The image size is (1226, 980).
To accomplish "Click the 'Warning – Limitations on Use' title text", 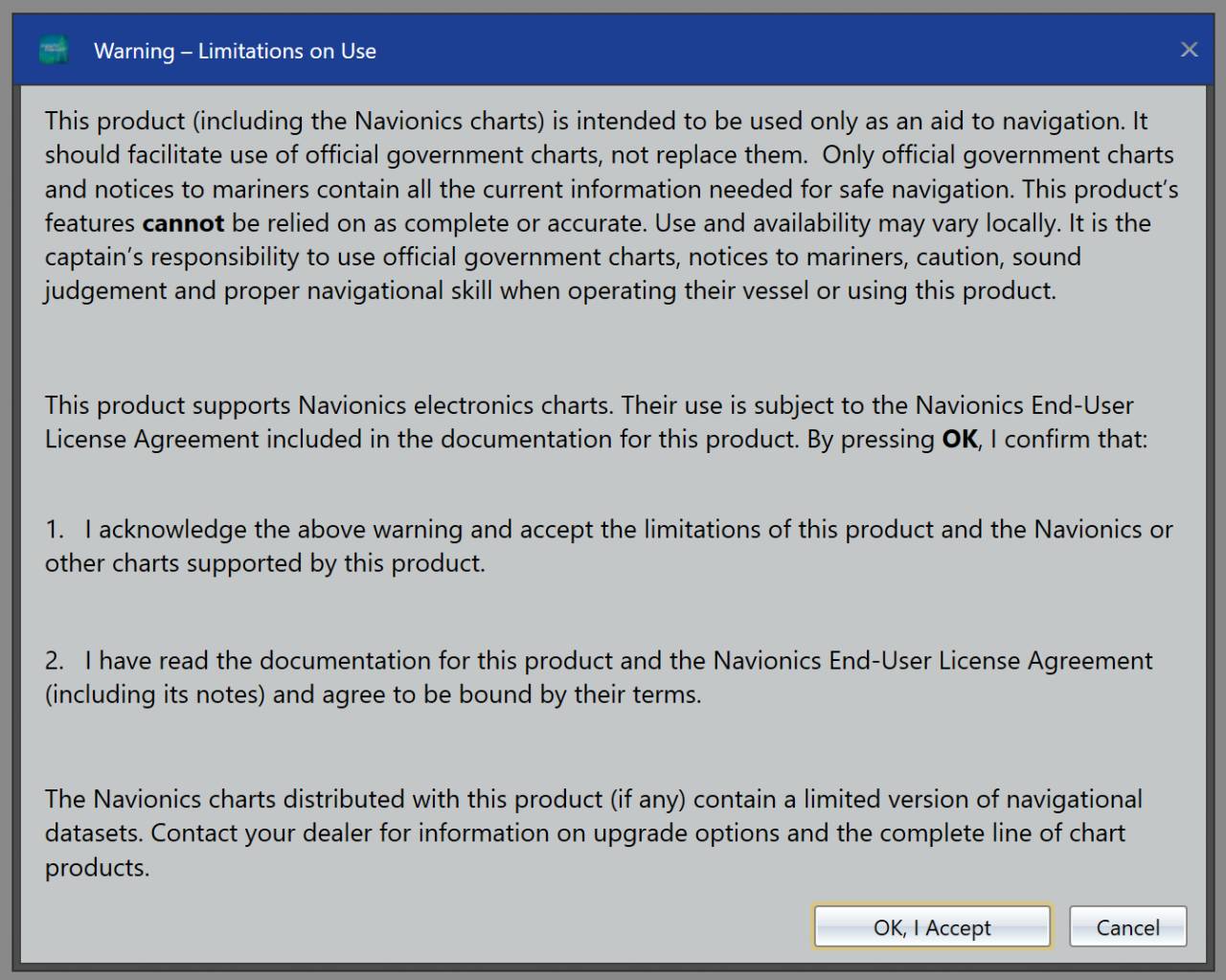I will pyautogui.click(x=235, y=51).
